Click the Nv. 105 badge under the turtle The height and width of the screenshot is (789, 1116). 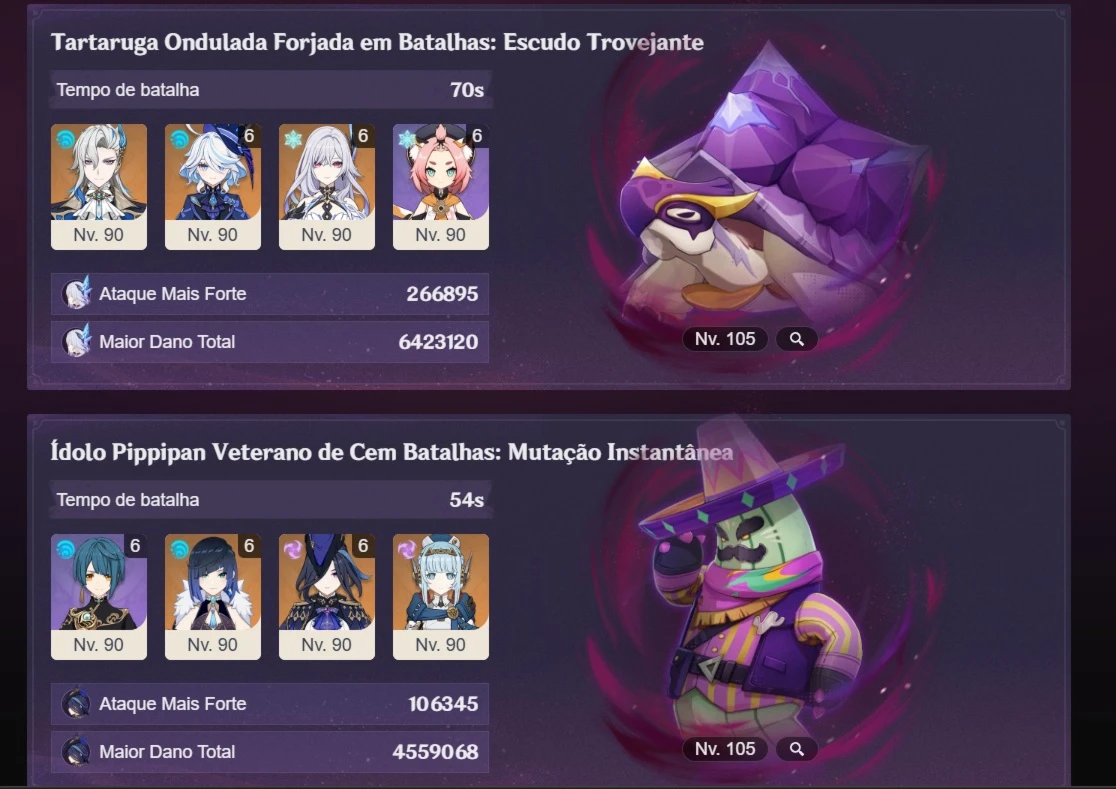[x=725, y=339]
